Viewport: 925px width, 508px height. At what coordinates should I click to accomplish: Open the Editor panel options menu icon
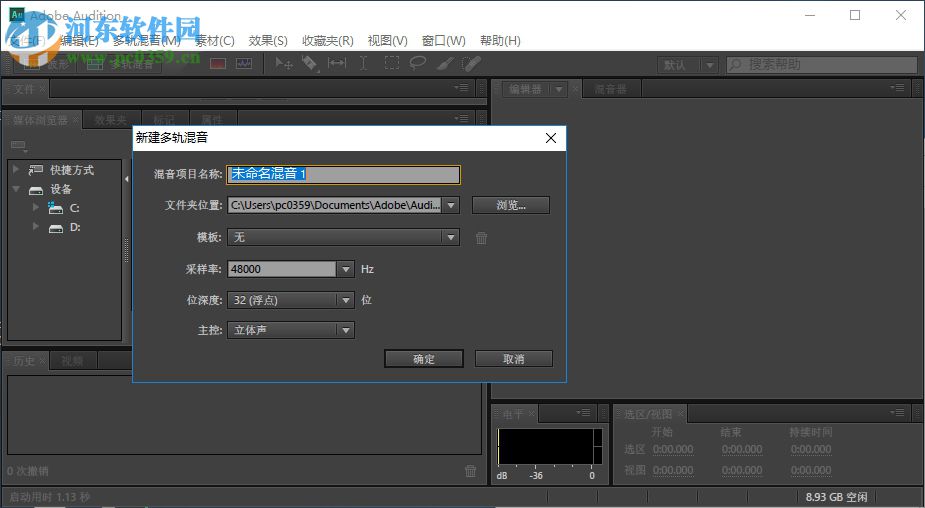(x=897, y=88)
